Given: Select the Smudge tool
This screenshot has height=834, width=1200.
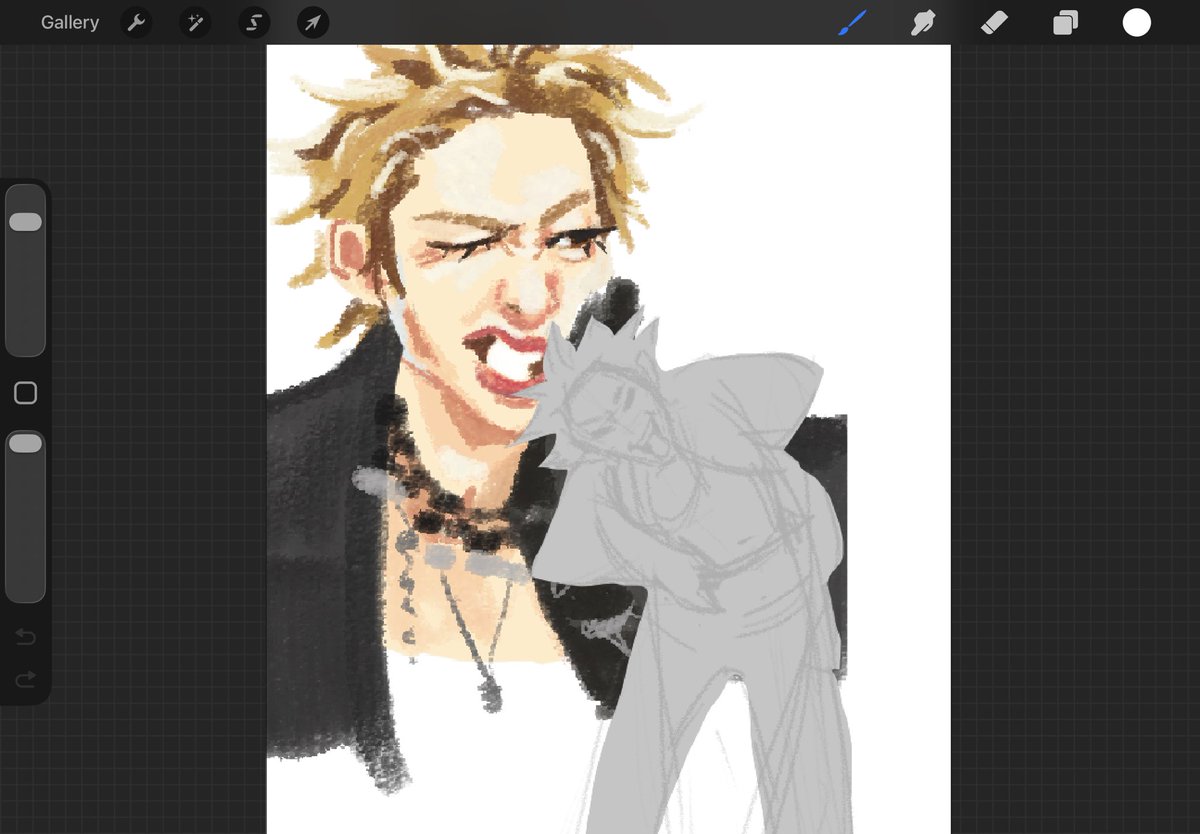Looking at the screenshot, I should [x=922, y=22].
